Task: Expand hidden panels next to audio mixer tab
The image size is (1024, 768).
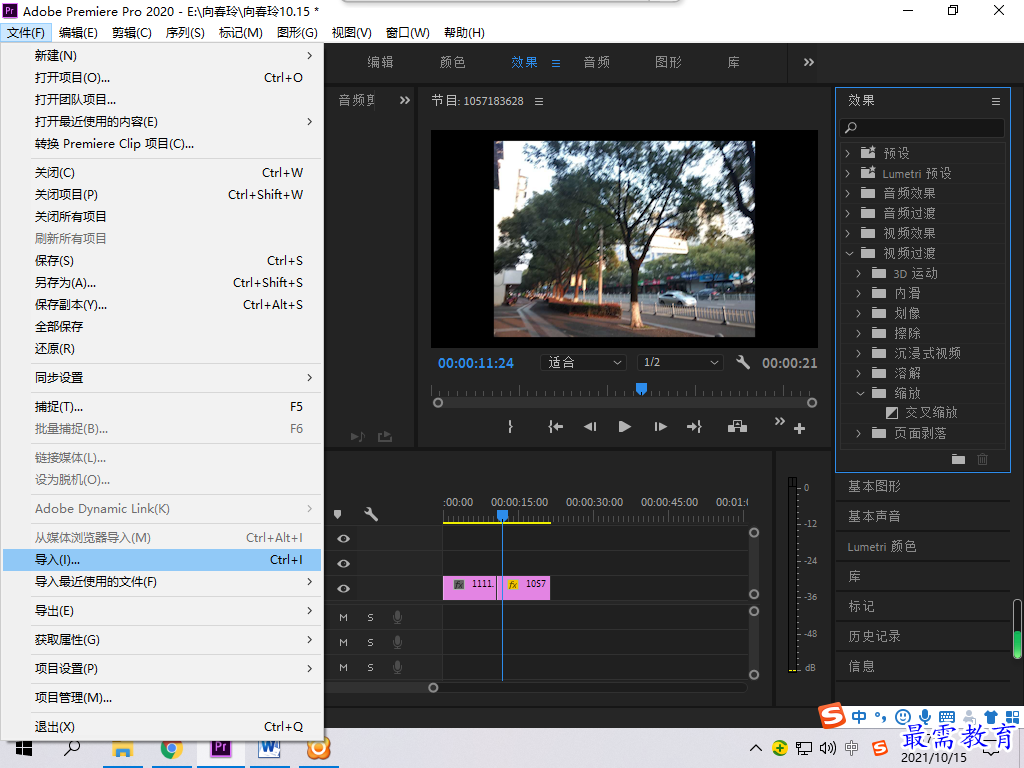Action: coord(405,101)
